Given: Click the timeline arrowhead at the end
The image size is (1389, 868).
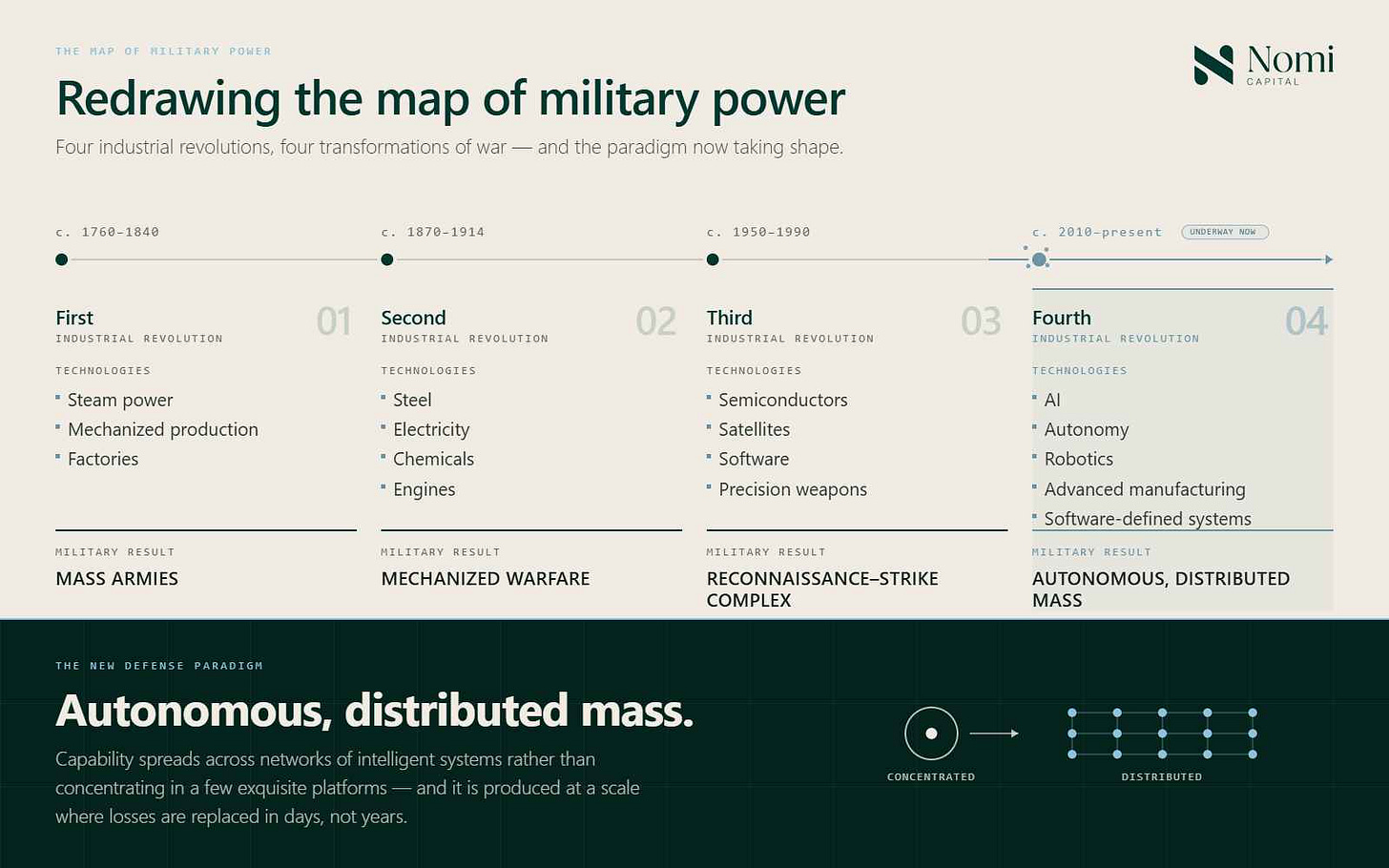Looking at the screenshot, I should point(1329,259).
